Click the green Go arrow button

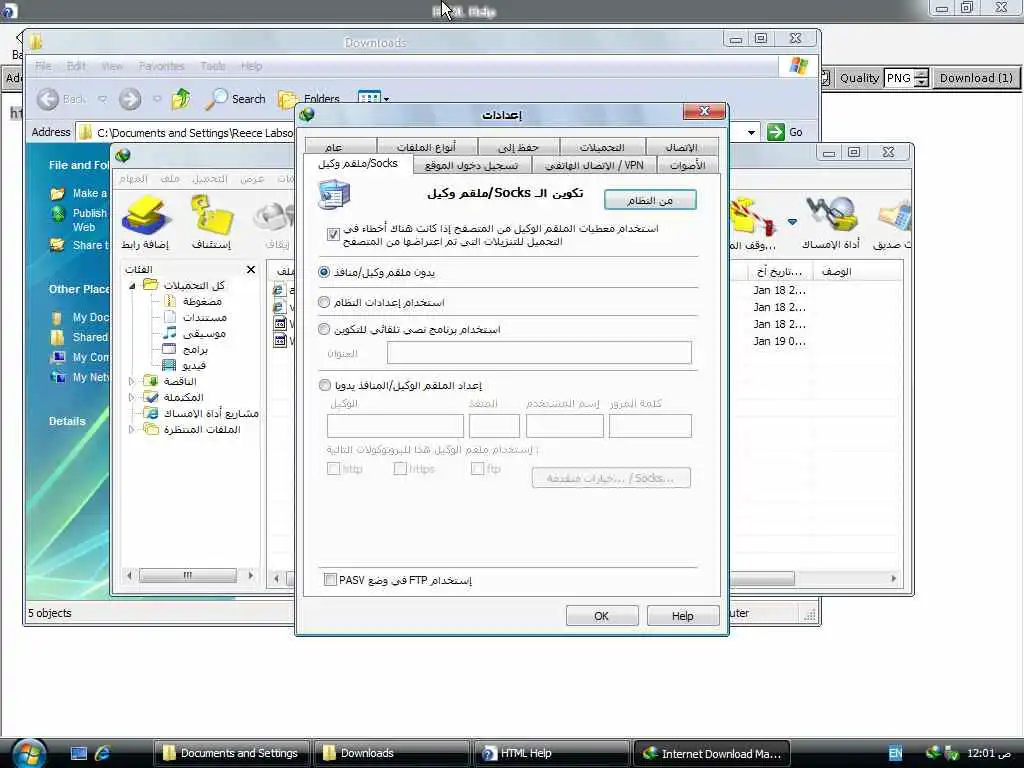776,132
